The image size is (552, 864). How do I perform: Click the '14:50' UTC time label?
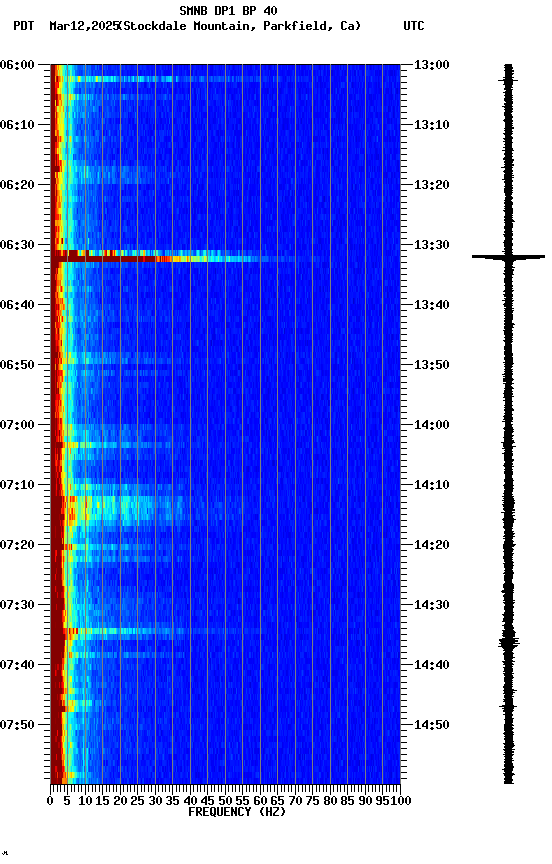click(432, 725)
